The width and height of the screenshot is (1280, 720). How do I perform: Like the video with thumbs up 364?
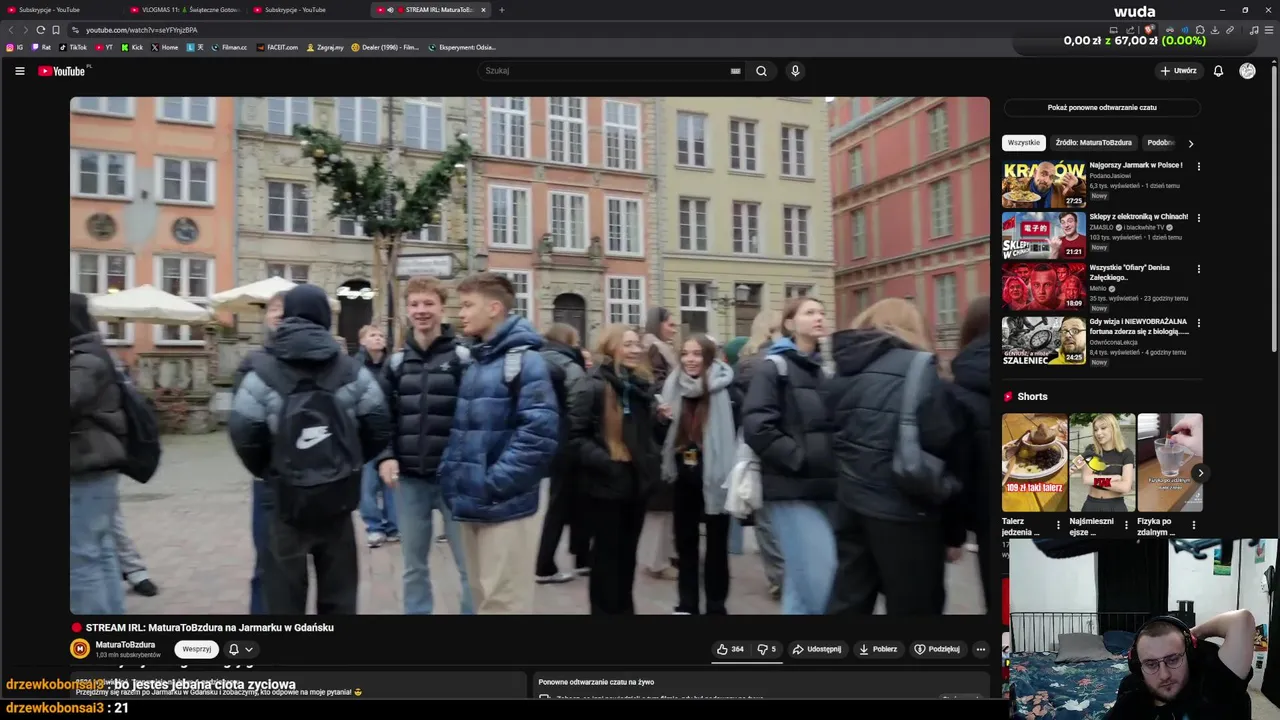pos(730,649)
